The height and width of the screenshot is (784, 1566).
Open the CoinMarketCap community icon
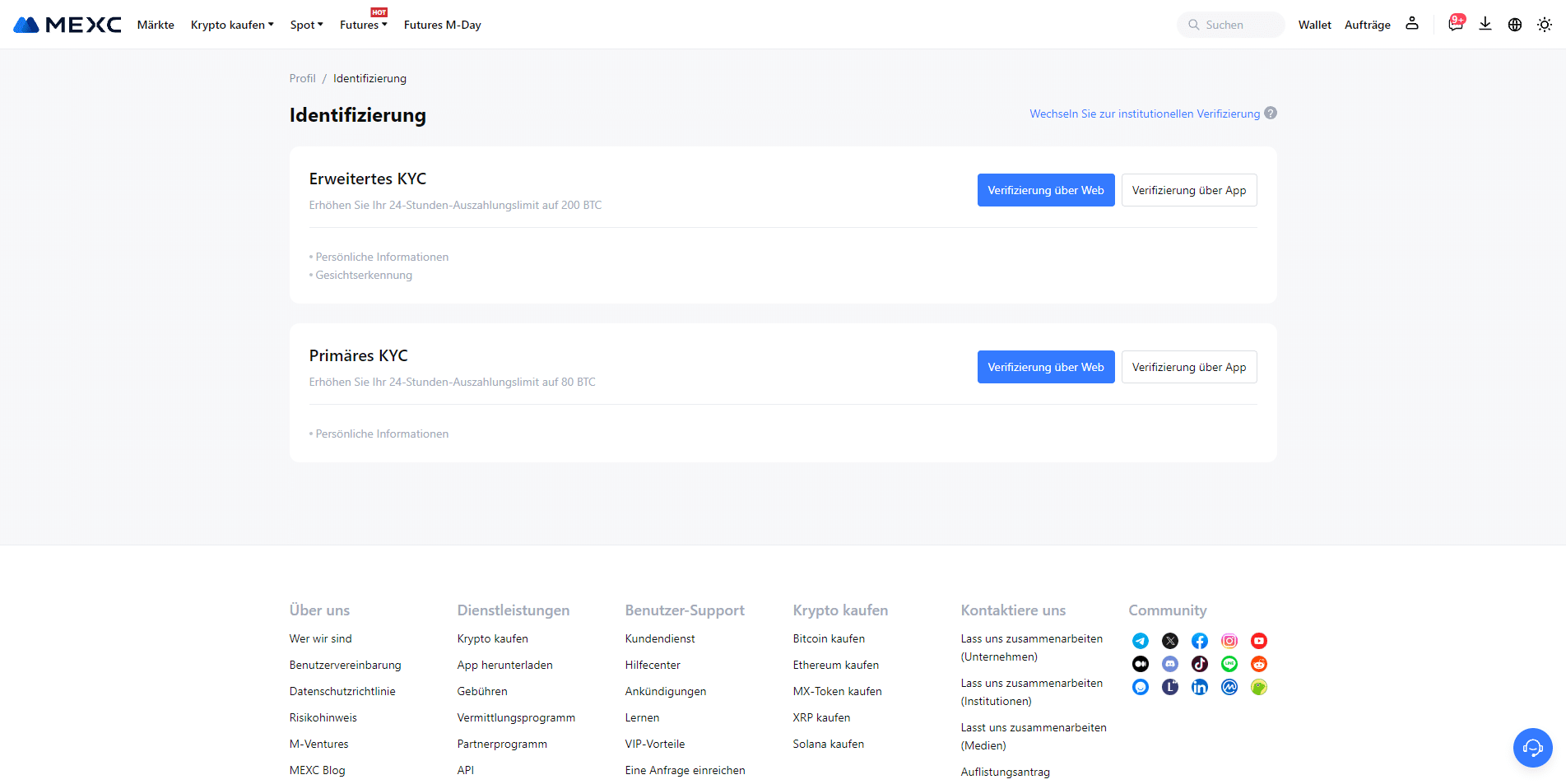click(x=1229, y=687)
